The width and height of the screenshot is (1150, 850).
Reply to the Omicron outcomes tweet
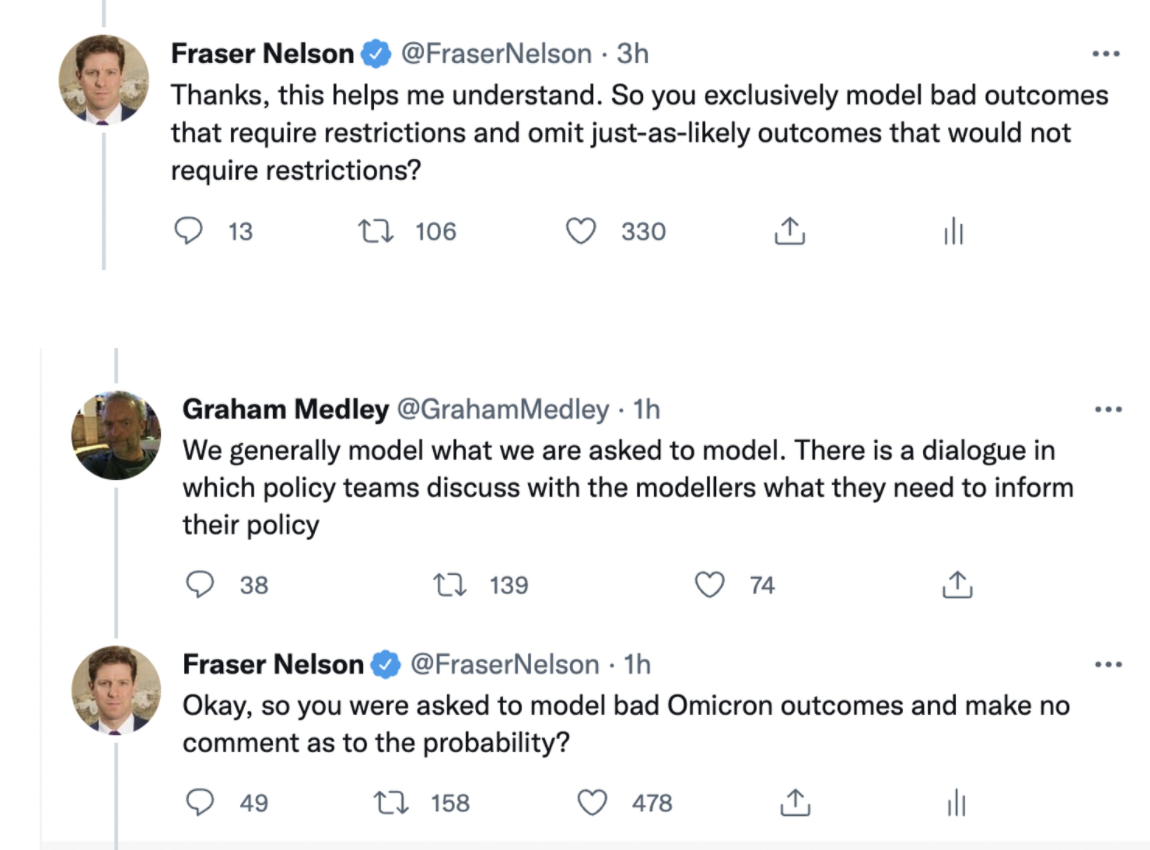pyautogui.click(x=203, y=802)
